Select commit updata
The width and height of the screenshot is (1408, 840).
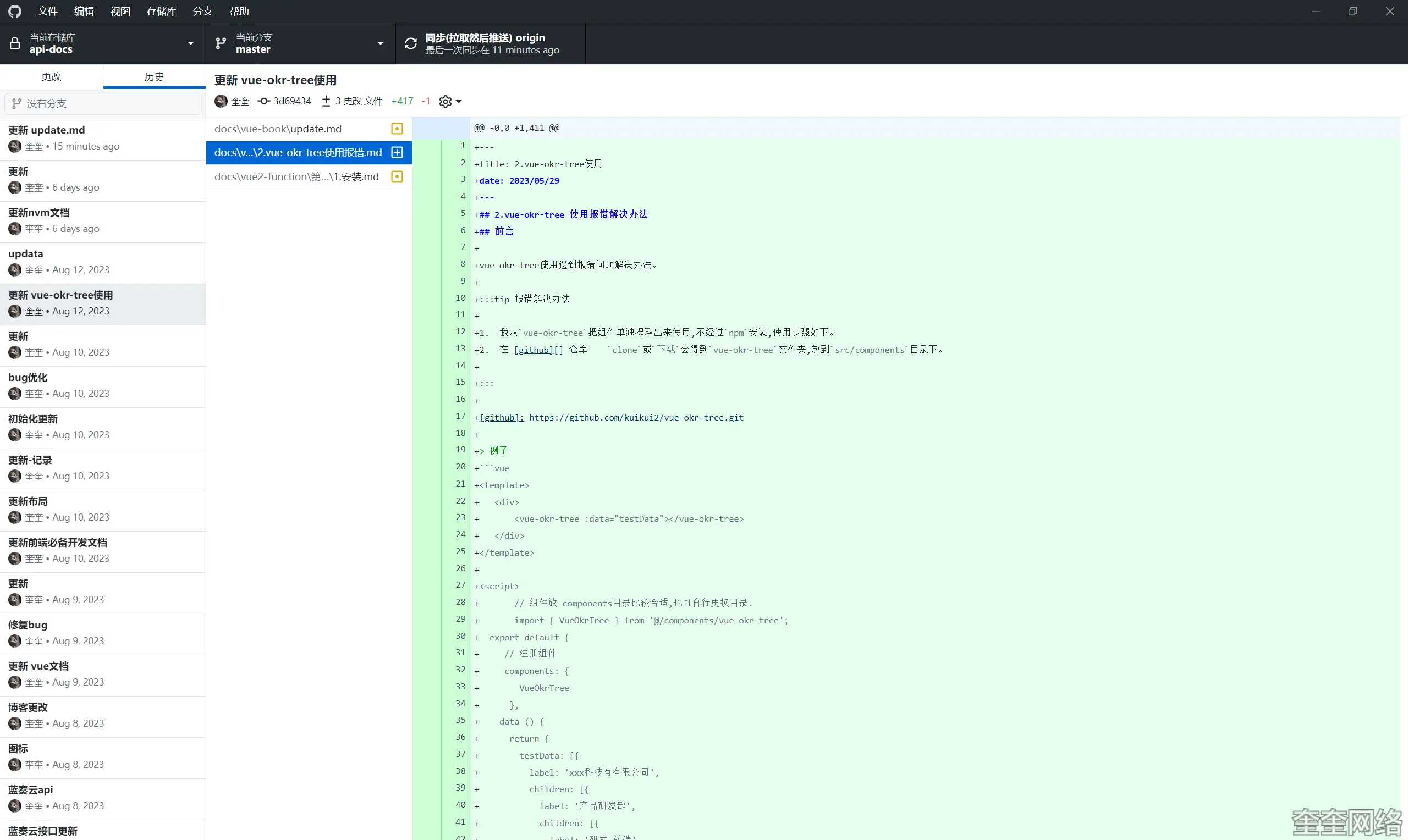103,263
